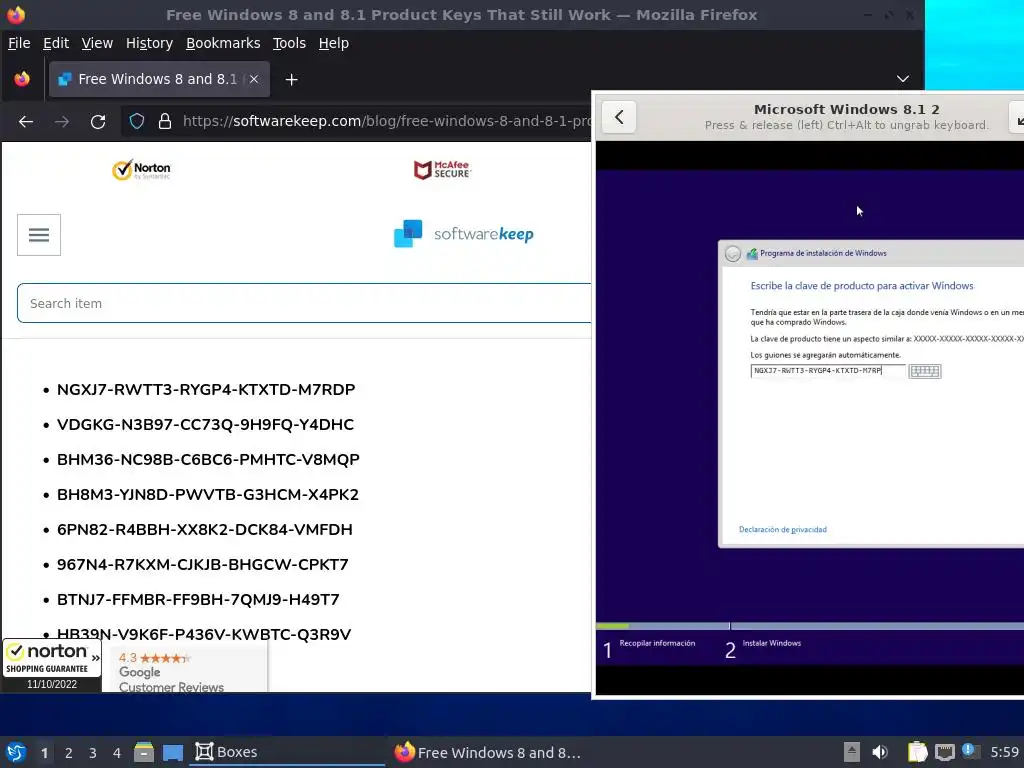The width and height of the screenshot is (1024, 768).
Task: Click the update notifier tray icon
Action: click(970, 752)
